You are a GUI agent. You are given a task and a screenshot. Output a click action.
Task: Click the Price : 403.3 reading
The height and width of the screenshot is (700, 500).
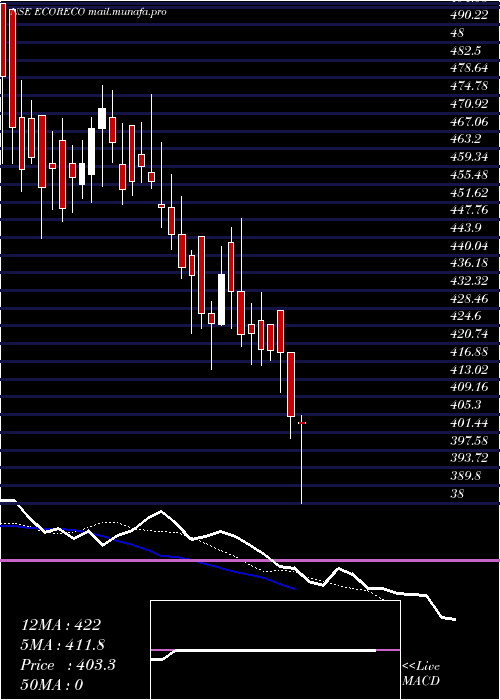(x=68, y=665)
